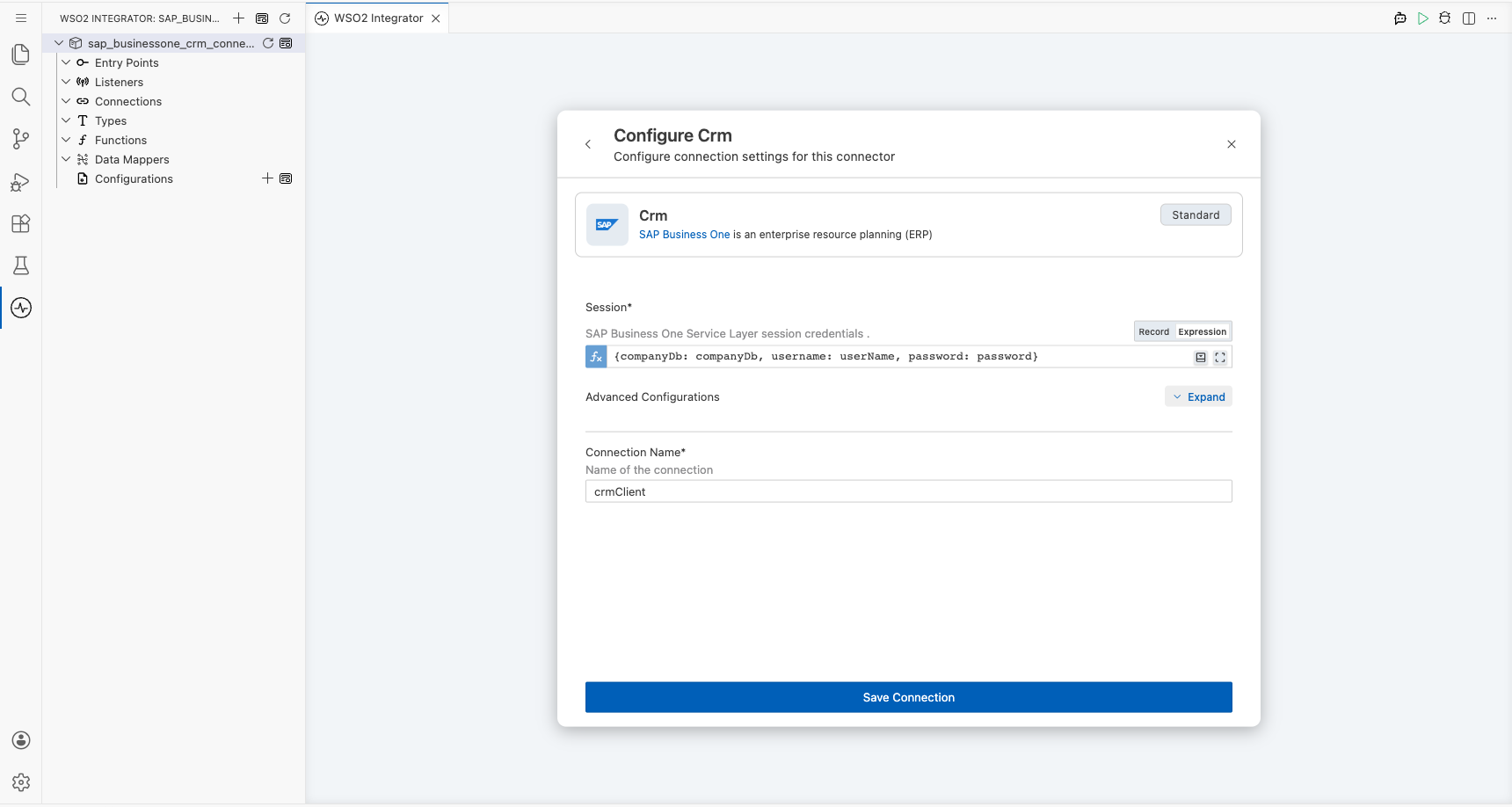This screenshot has height=807, width=1512.
Task: Open the more actions ellipsis menu
Action: 1492,18
